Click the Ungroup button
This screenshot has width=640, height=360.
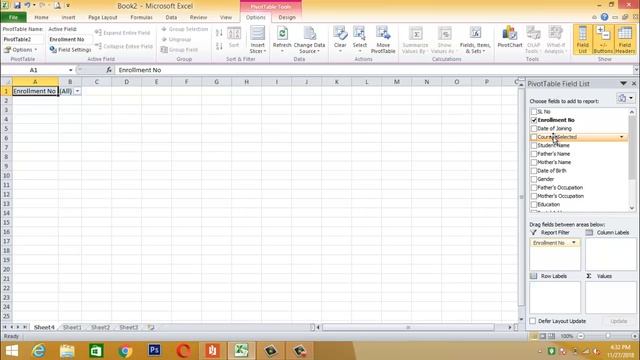click(x=176, y=39)
